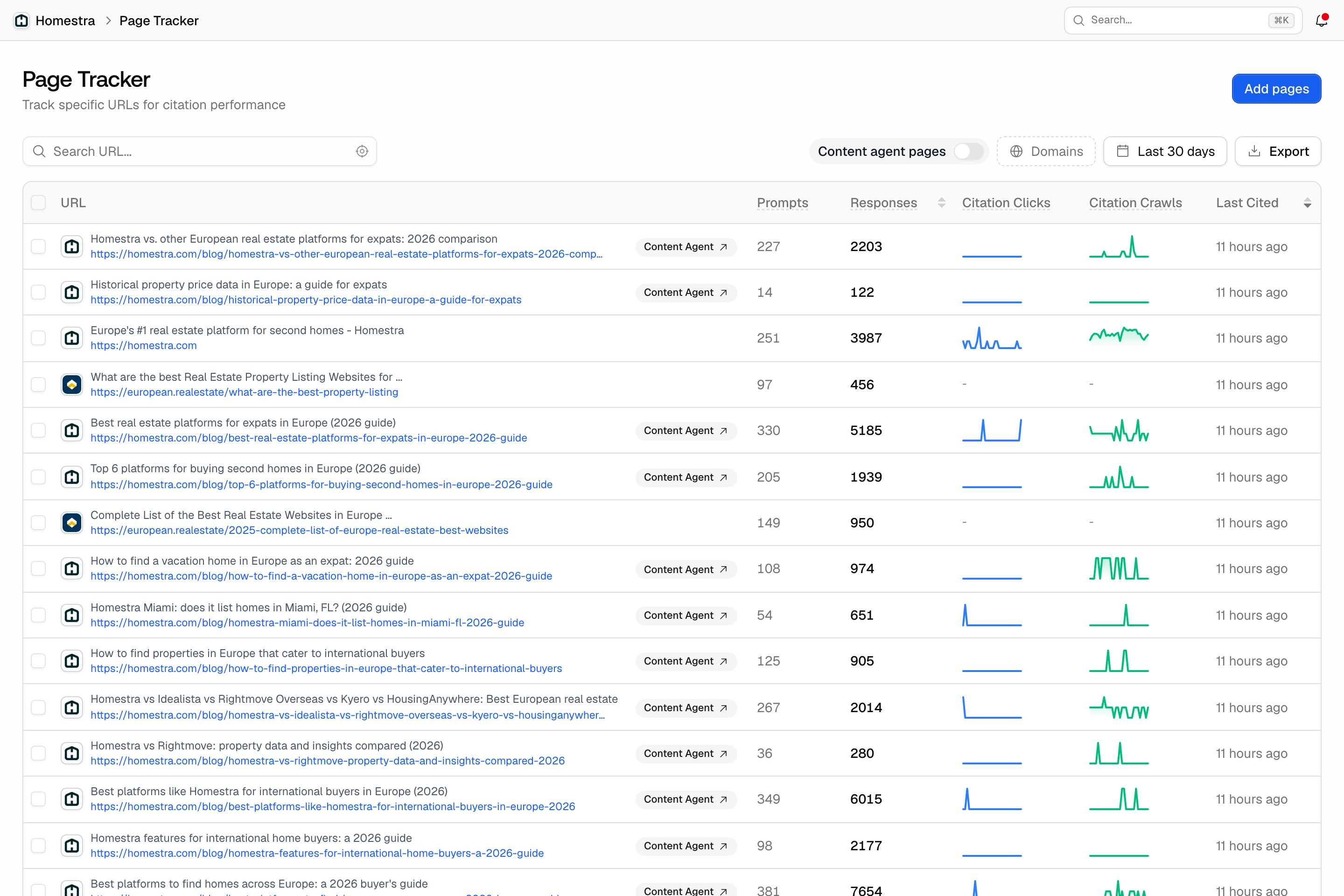Tick checkbox for Homestra Miami row

[38, 615]
